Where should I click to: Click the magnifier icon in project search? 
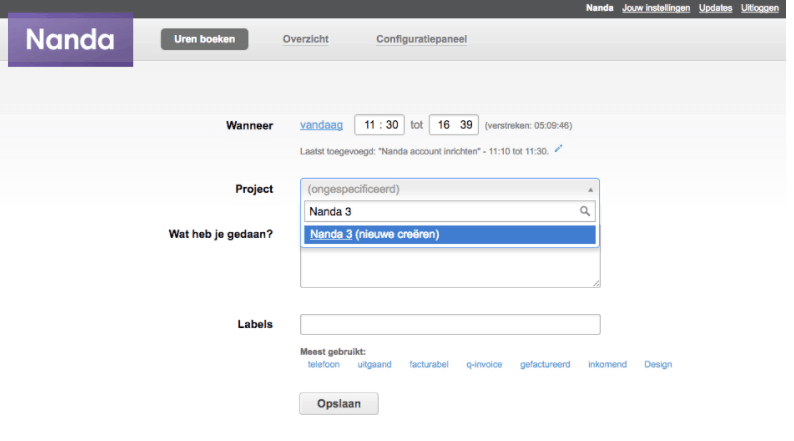click(584, 211)
